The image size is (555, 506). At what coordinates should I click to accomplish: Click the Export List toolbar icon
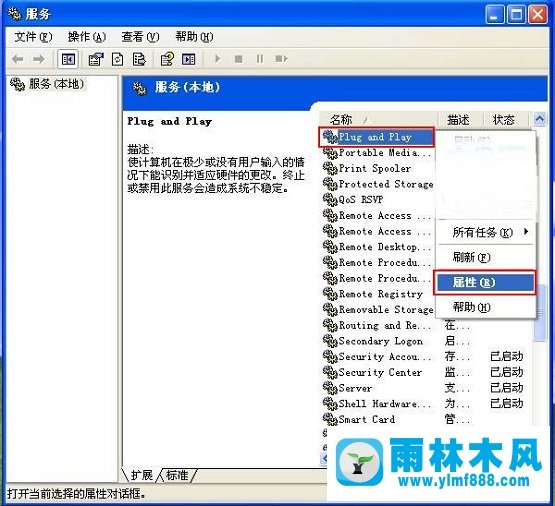point(139,59)
